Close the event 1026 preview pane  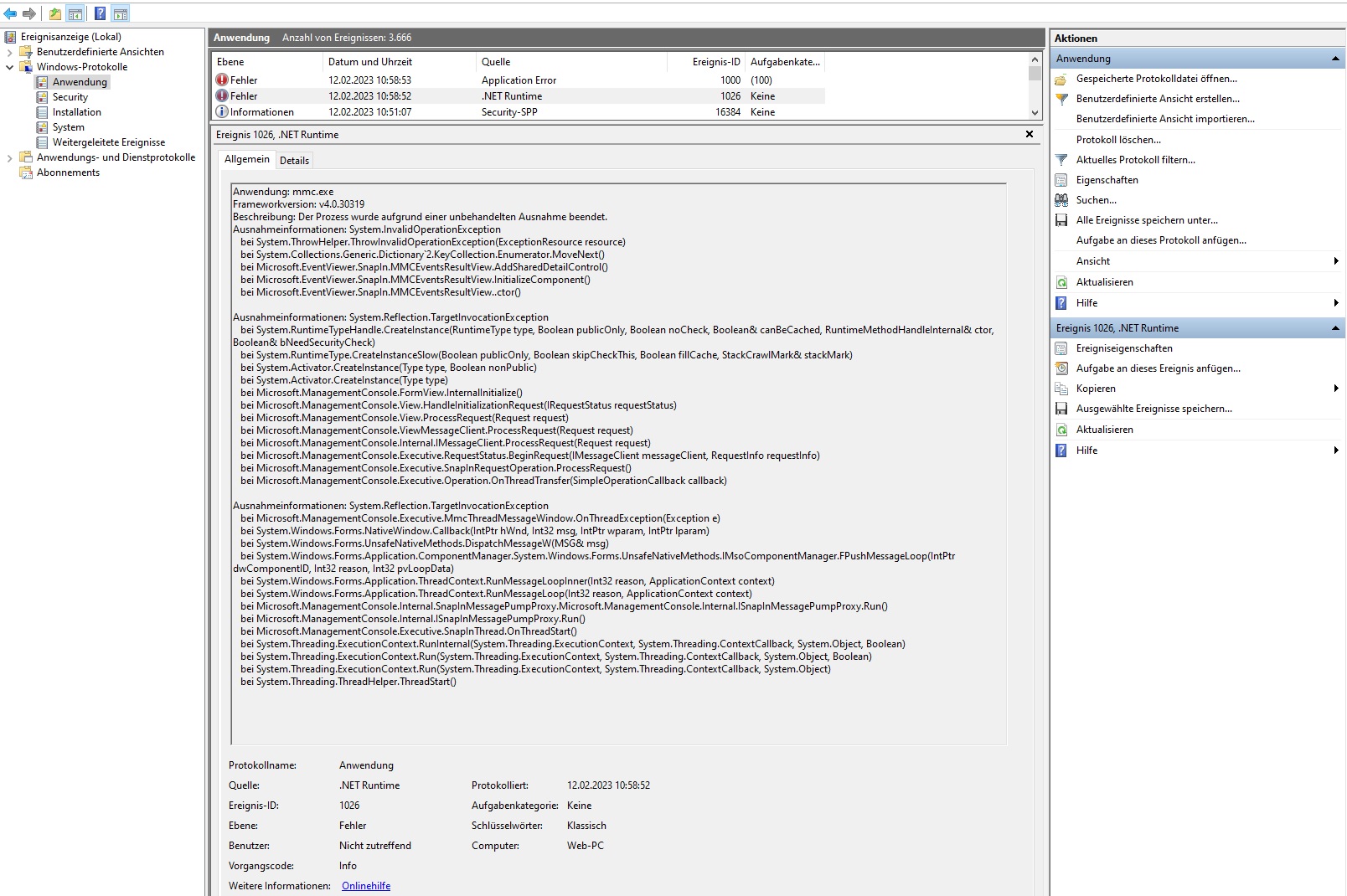(1030, 134)
